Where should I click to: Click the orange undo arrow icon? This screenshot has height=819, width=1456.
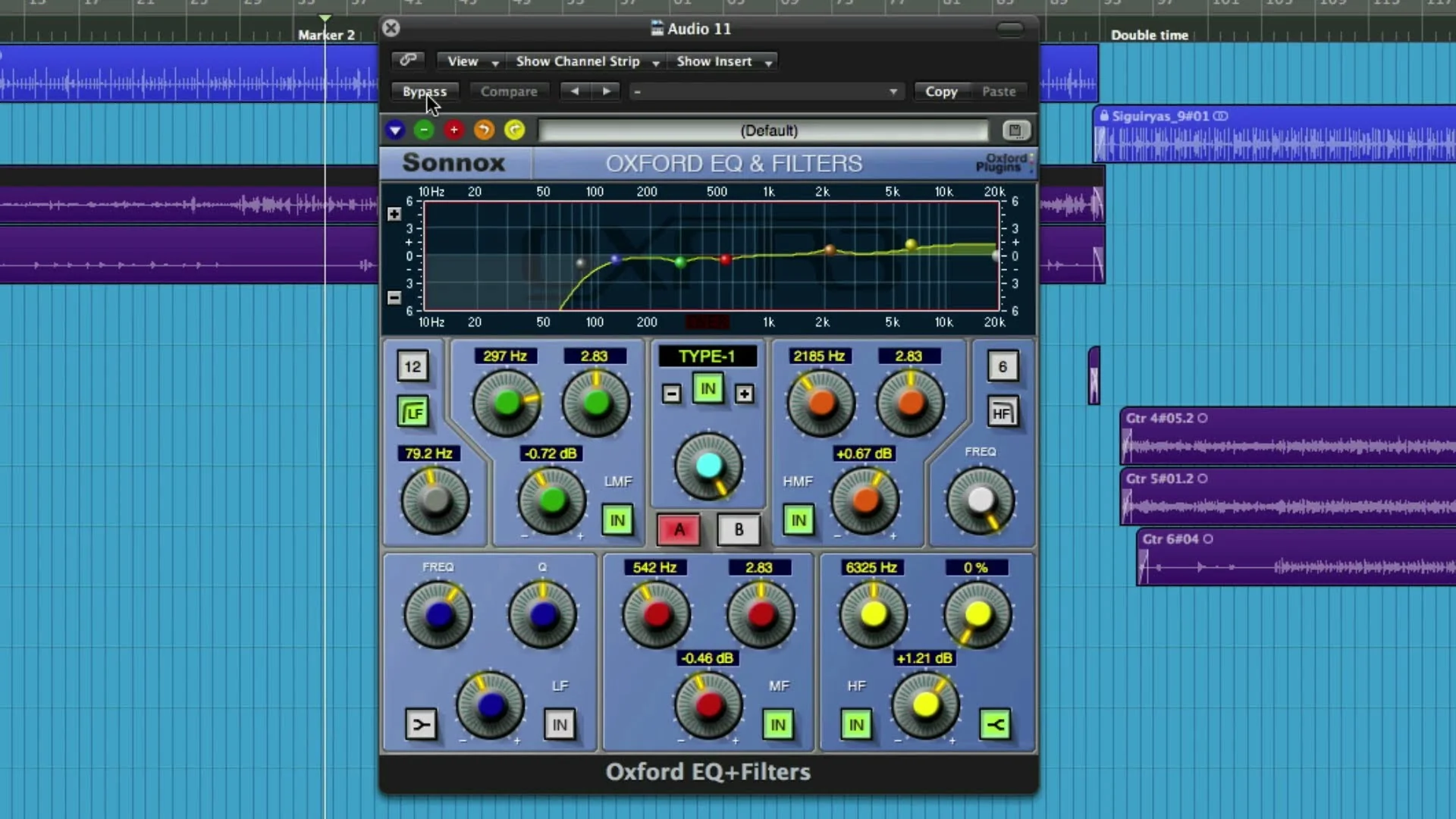pos(484,130)
